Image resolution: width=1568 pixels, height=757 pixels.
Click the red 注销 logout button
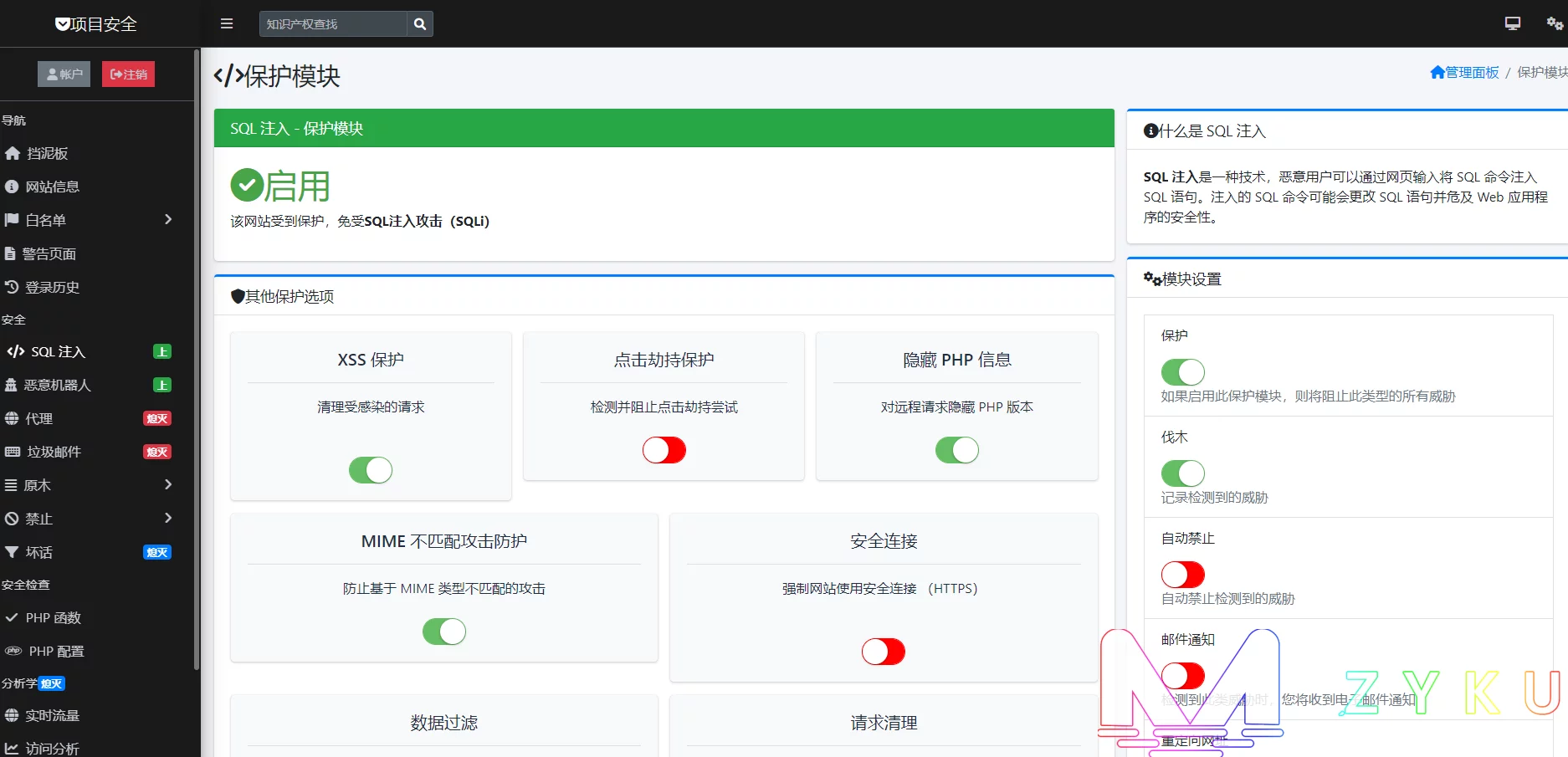pos(128,74)
